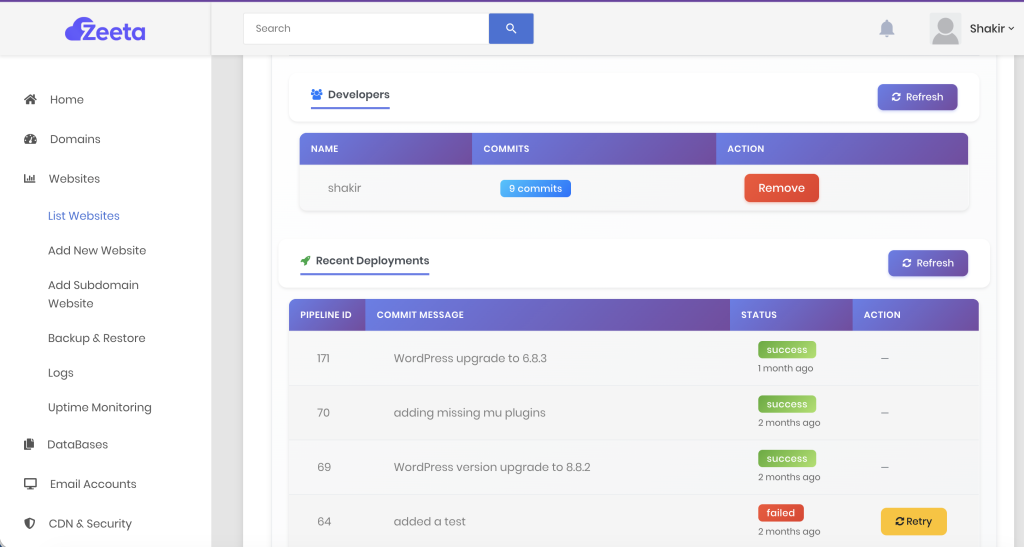Click the Email Accounts monitor icon

[x=30, y=484]
